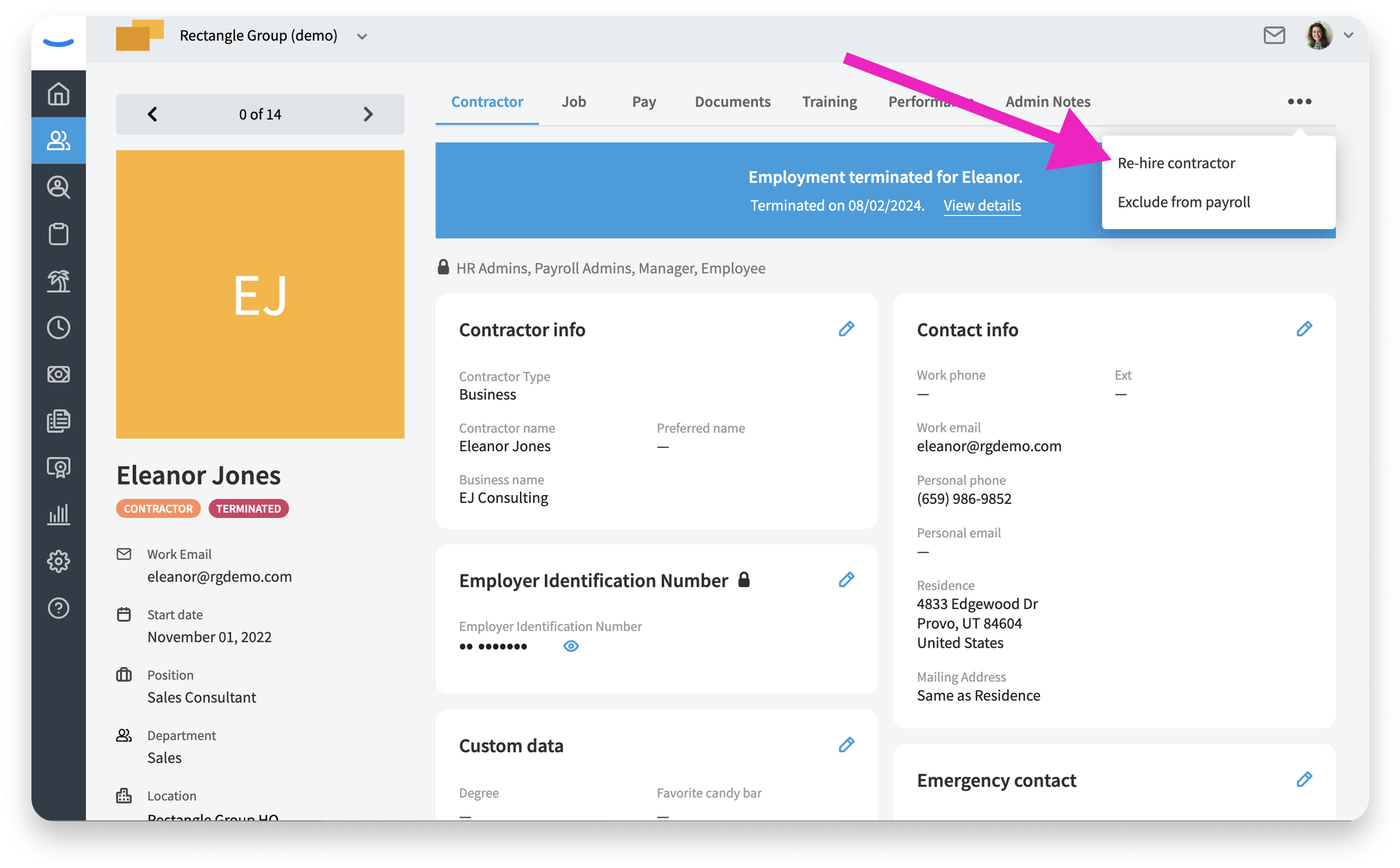This screenshot has height=868, width=1400.
Task: Switch to the Job tab
Action: [x=573, y=102]
